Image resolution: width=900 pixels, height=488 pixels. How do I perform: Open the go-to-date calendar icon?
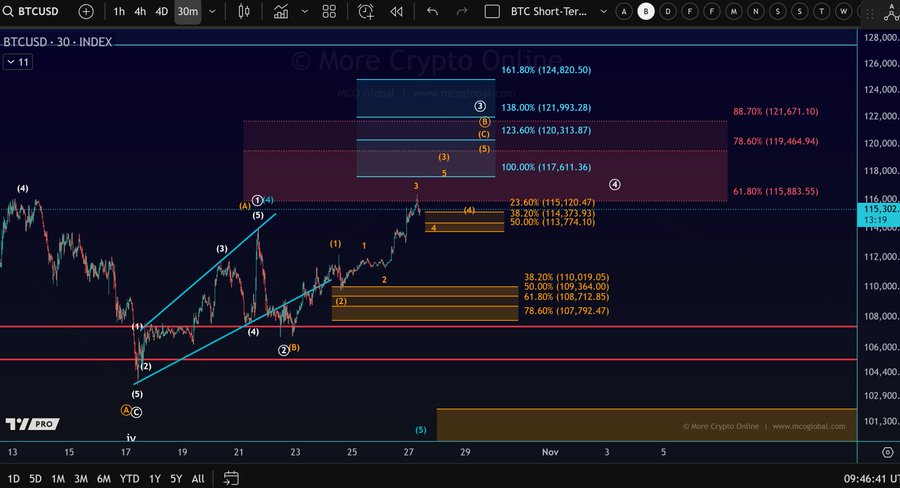[x=231, y=478]
